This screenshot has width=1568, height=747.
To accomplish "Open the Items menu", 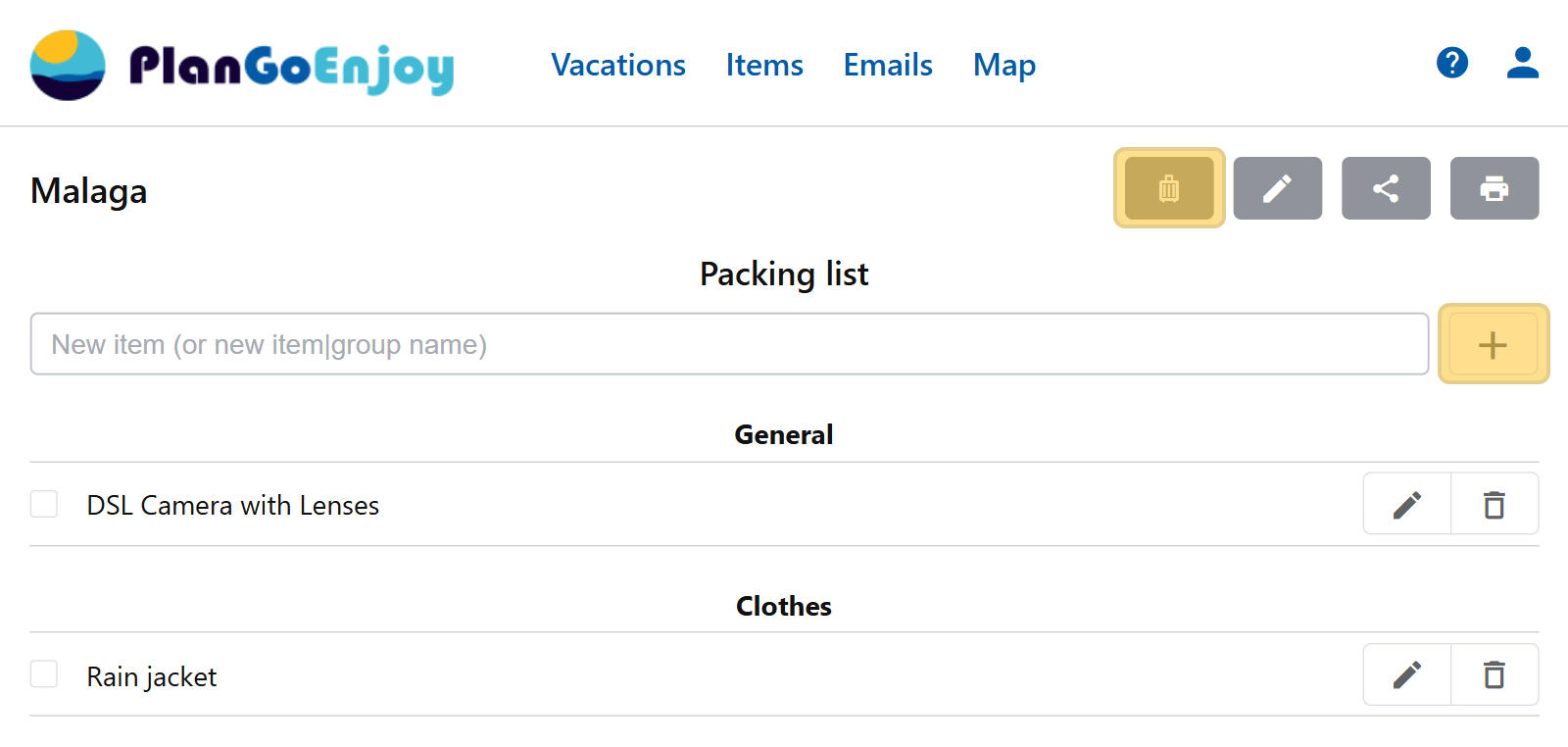I will point(764,65).
